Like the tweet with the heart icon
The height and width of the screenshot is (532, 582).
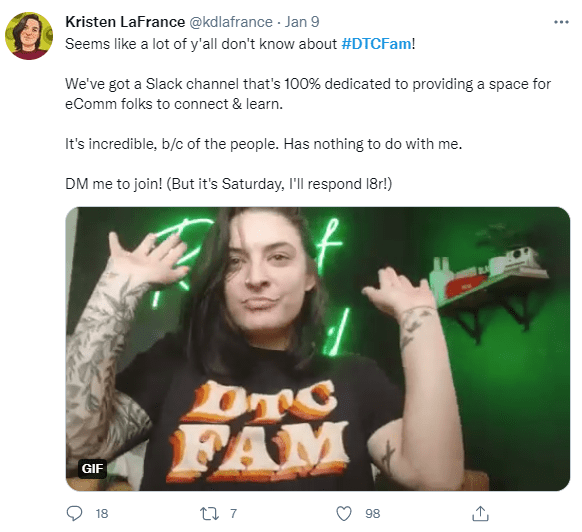point(344,513)
